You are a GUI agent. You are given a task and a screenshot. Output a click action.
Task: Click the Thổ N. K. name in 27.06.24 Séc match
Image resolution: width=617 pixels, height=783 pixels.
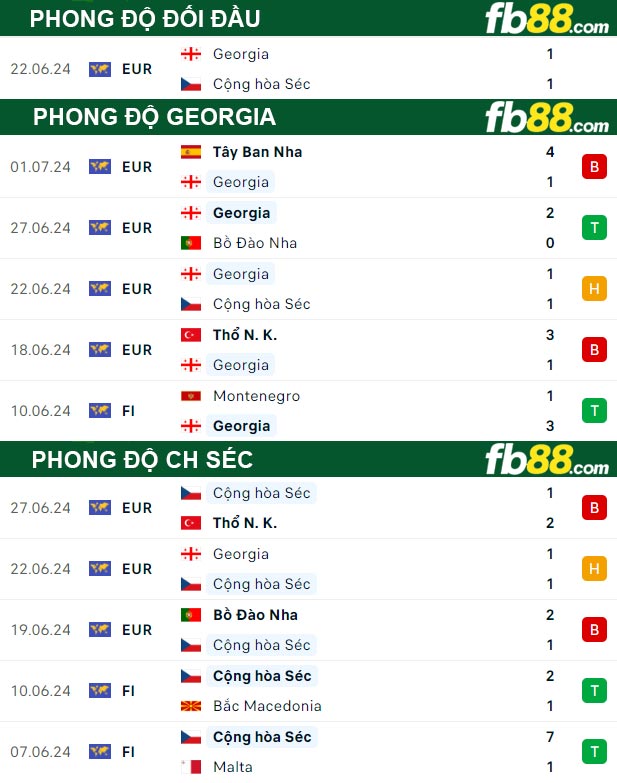tap(245, 523)
